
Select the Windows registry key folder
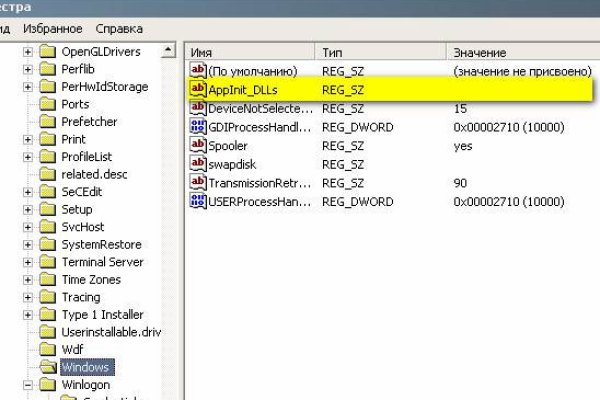click(x=85, y=367)
